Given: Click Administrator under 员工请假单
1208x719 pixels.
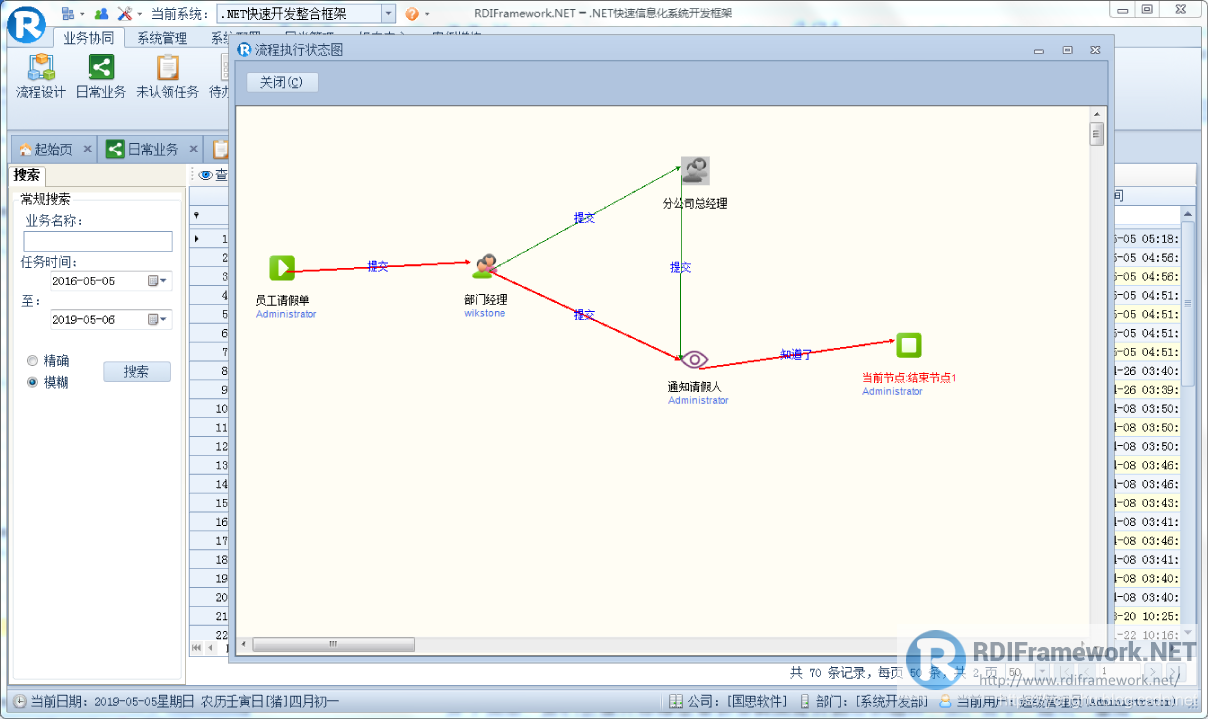Looking at the screenshot, I should (x=286, y=314).
